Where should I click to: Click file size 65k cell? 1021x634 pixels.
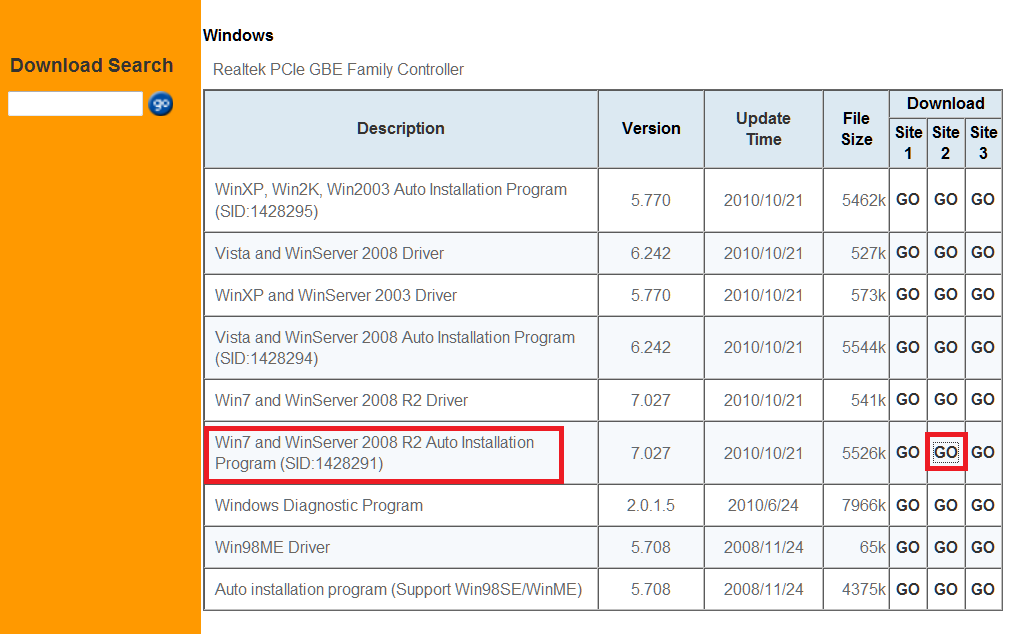coord(856,547)
